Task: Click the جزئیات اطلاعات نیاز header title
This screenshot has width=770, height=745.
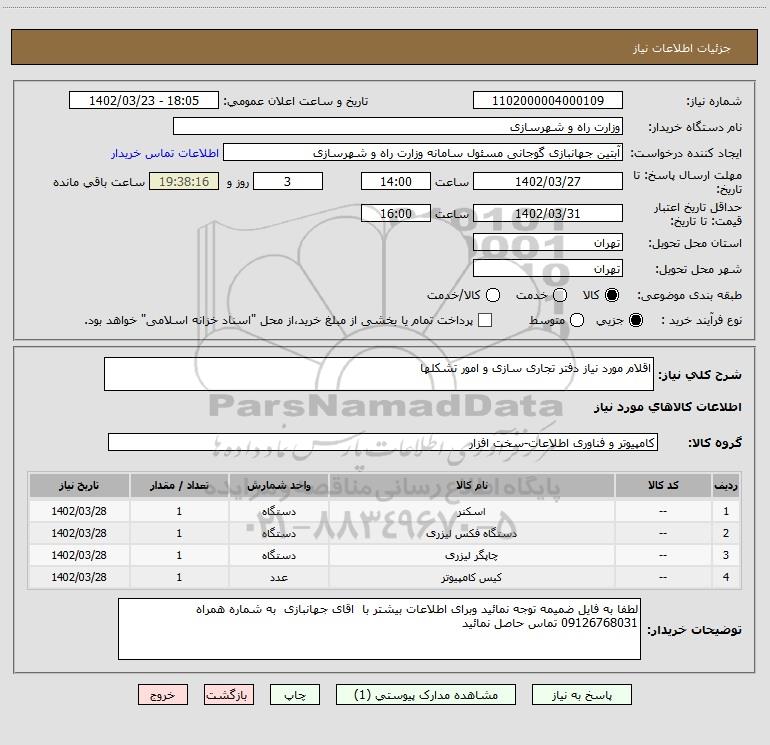Action: coord(682,48)
